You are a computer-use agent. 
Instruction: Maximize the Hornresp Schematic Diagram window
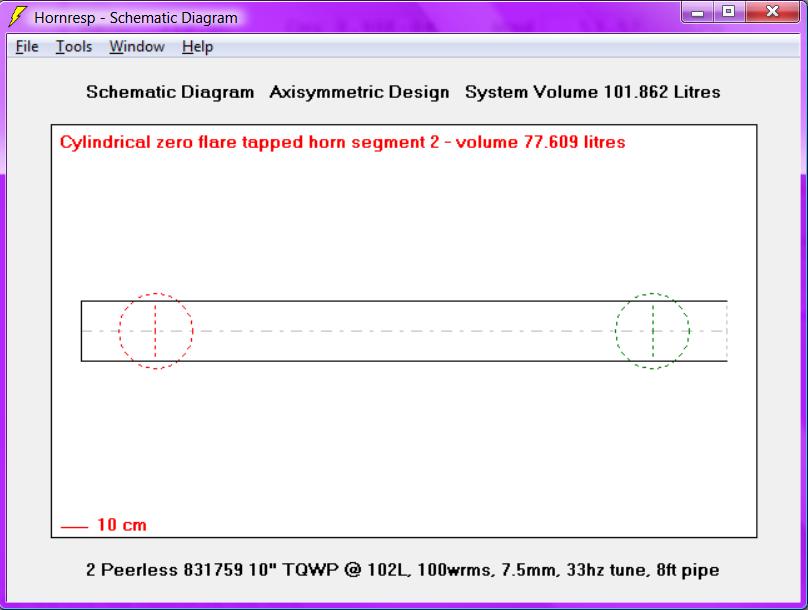[729, 11]
